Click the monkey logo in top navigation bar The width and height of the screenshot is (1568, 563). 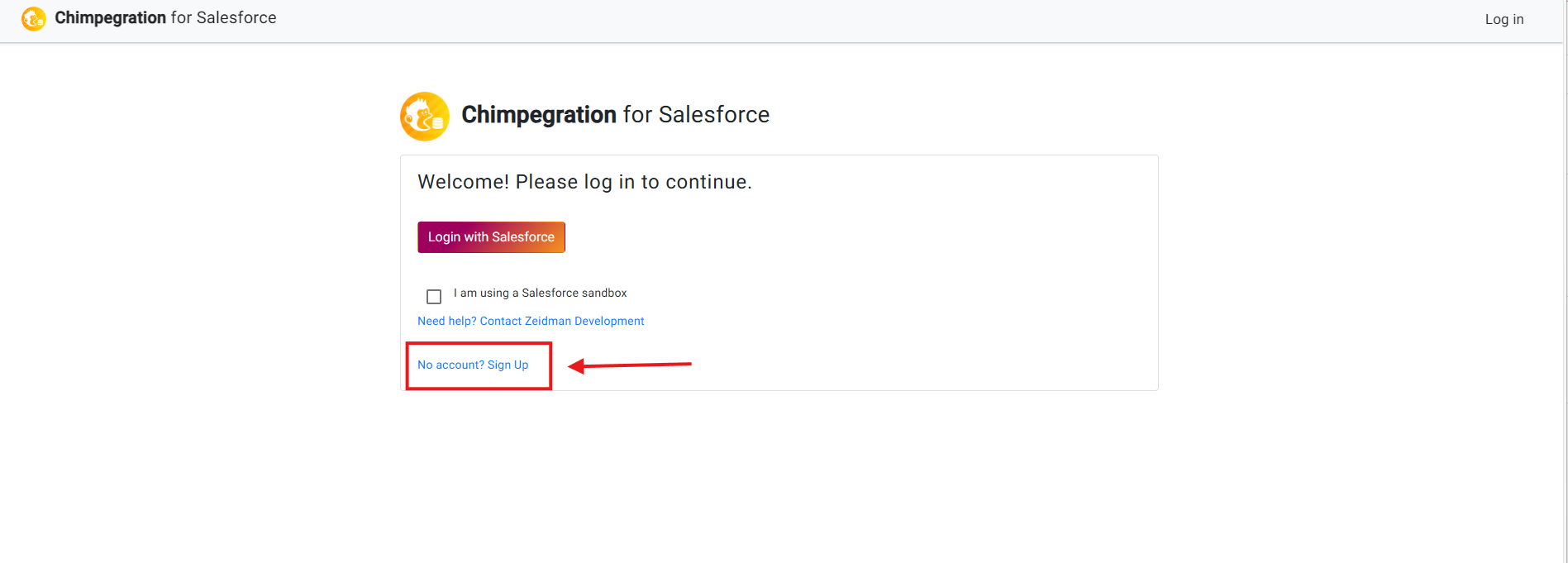tap(34, 18)
